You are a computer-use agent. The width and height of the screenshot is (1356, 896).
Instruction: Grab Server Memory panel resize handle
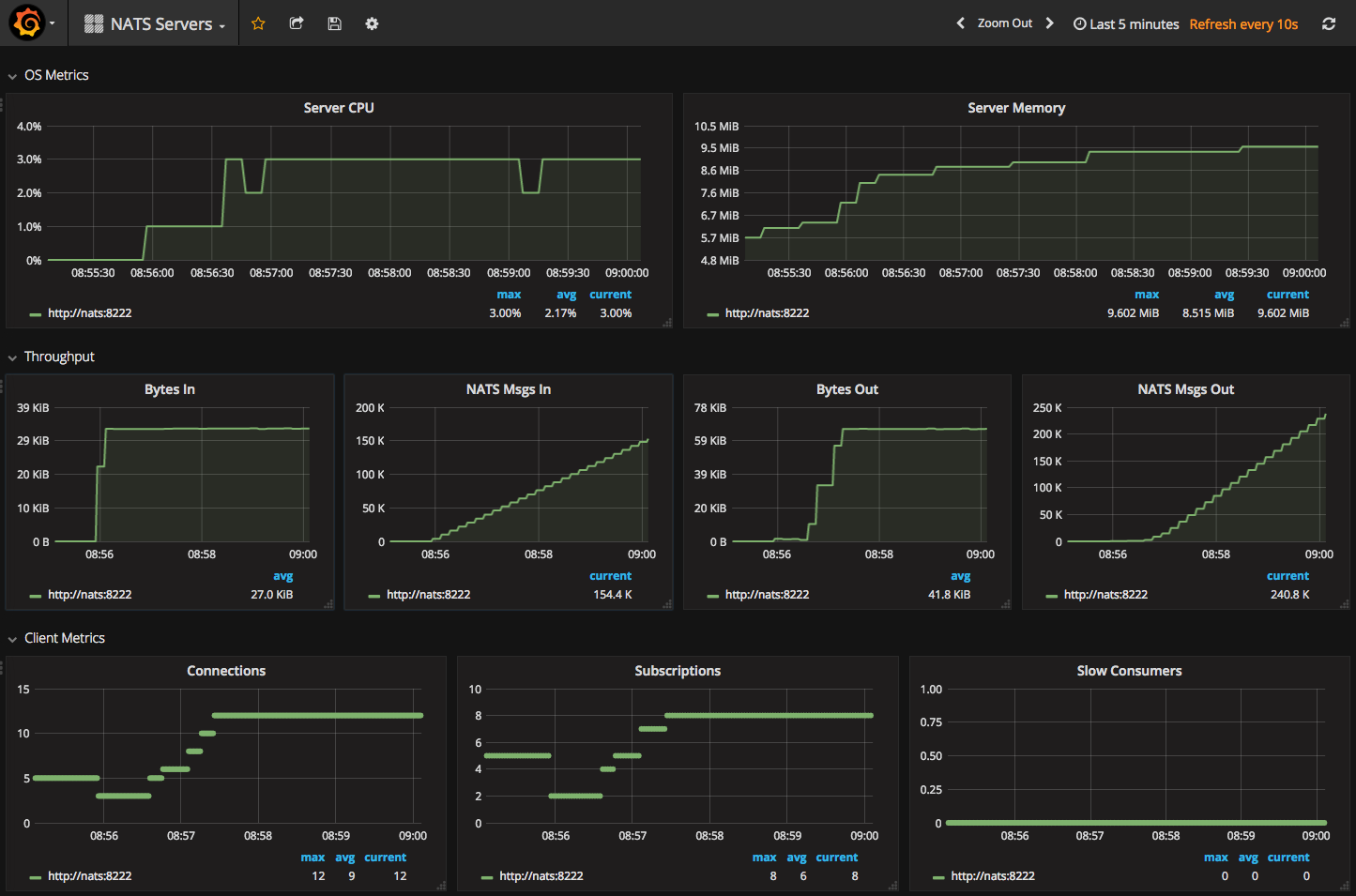tap(1345, 323)
